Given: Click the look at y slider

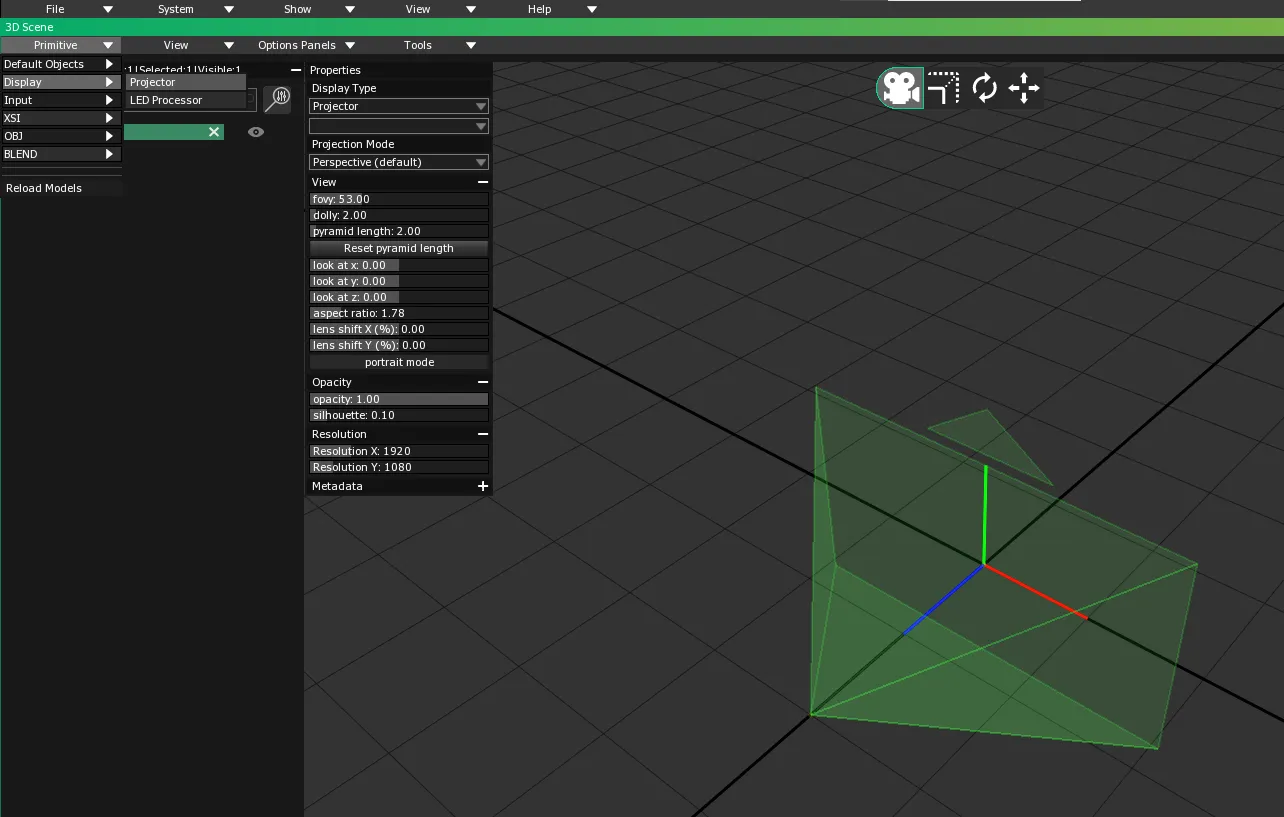Looking at the screenshot, I should pos(399,281).
